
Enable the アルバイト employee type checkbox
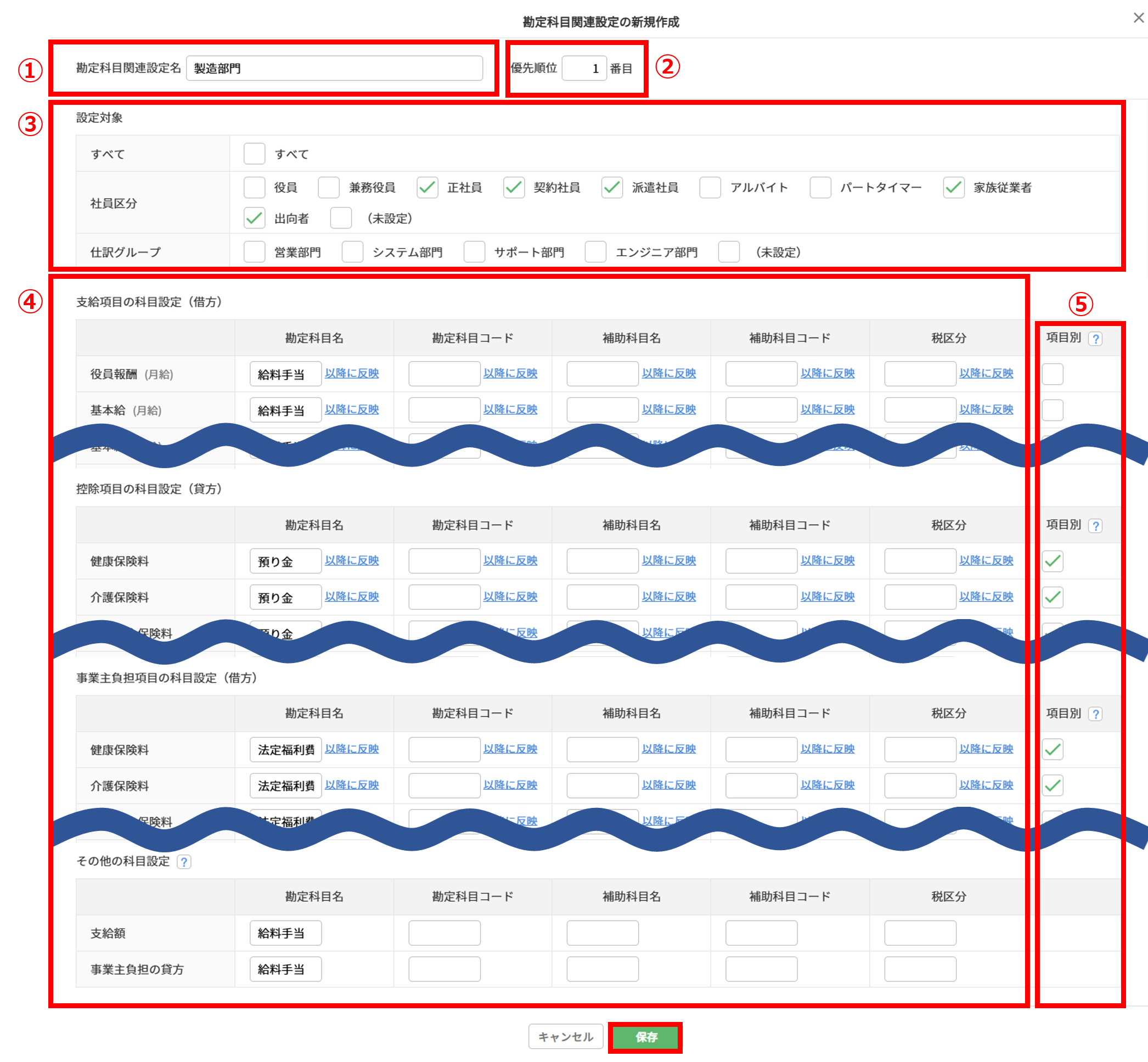[x=710, y=187]
